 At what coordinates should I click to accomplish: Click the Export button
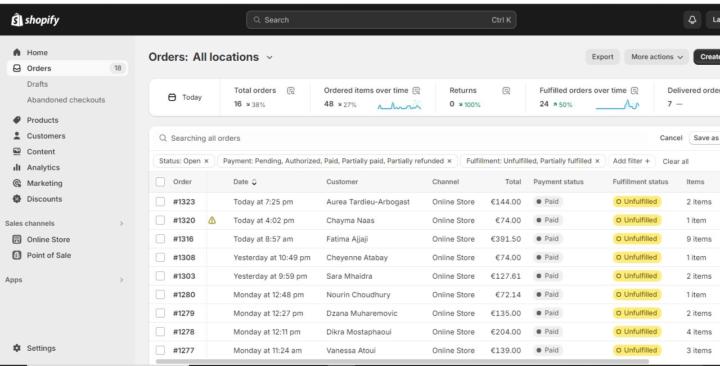coord(602,57)
